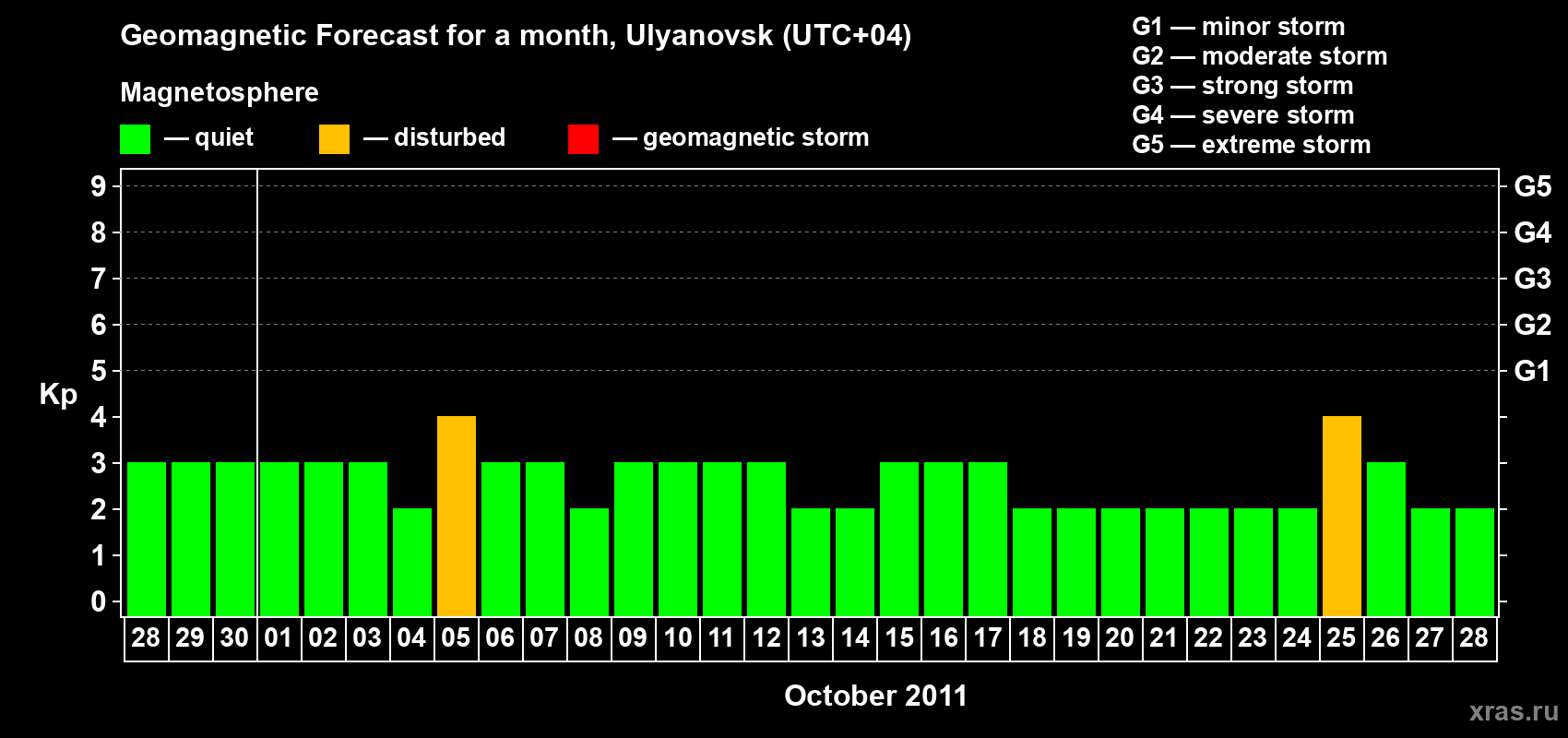Click date label 22 on the axis
1568x738 pixels.
(x=1208, y=638)
